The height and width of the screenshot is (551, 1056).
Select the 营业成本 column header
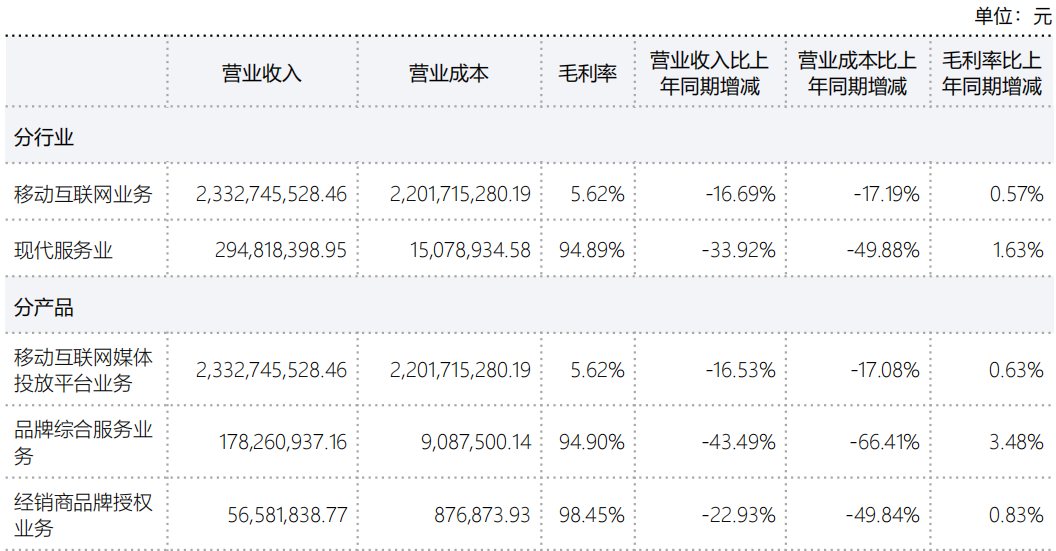tap(448, 74)
